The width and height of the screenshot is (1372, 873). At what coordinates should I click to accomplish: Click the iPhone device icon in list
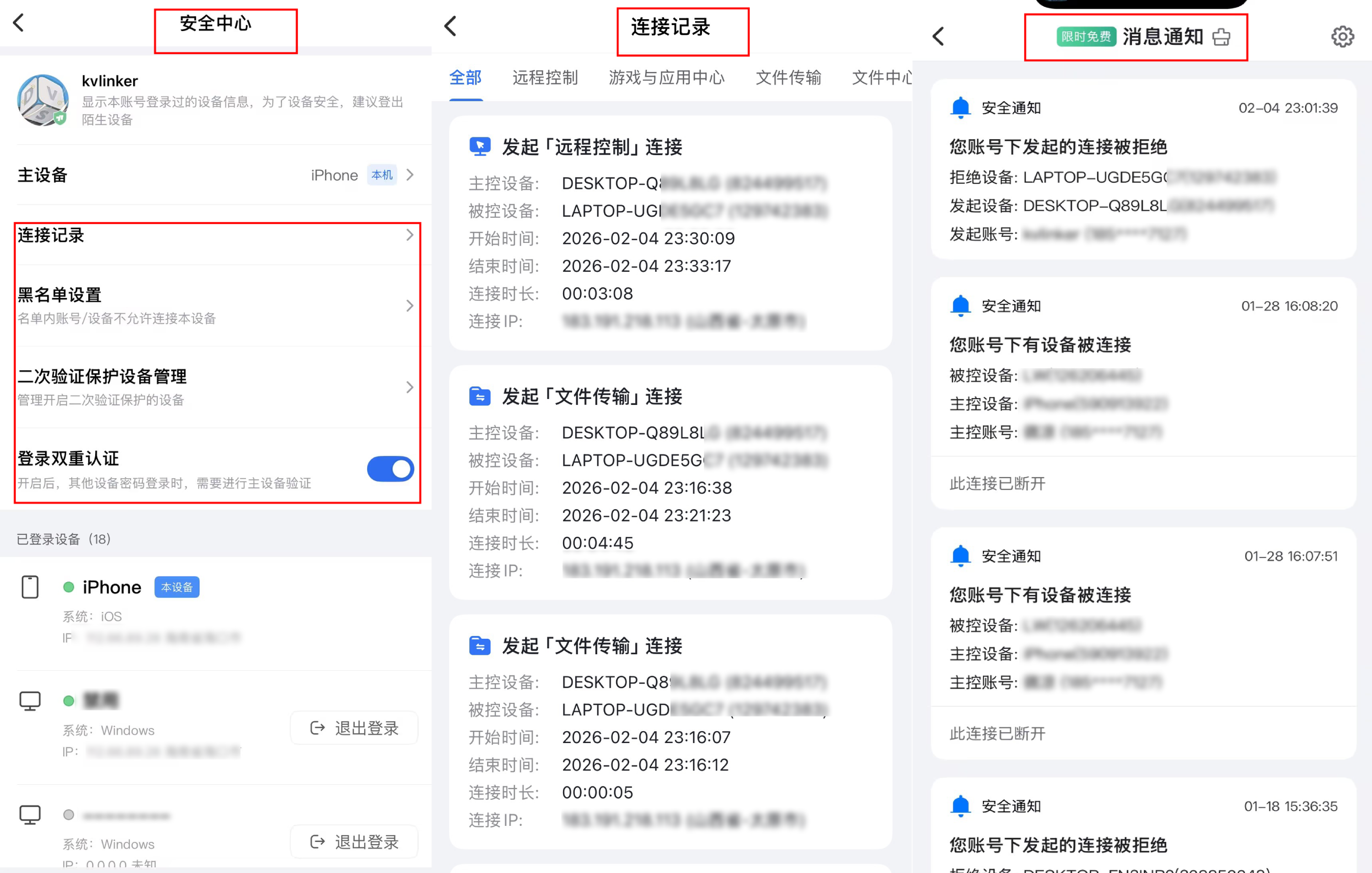[x=30, y=587]
